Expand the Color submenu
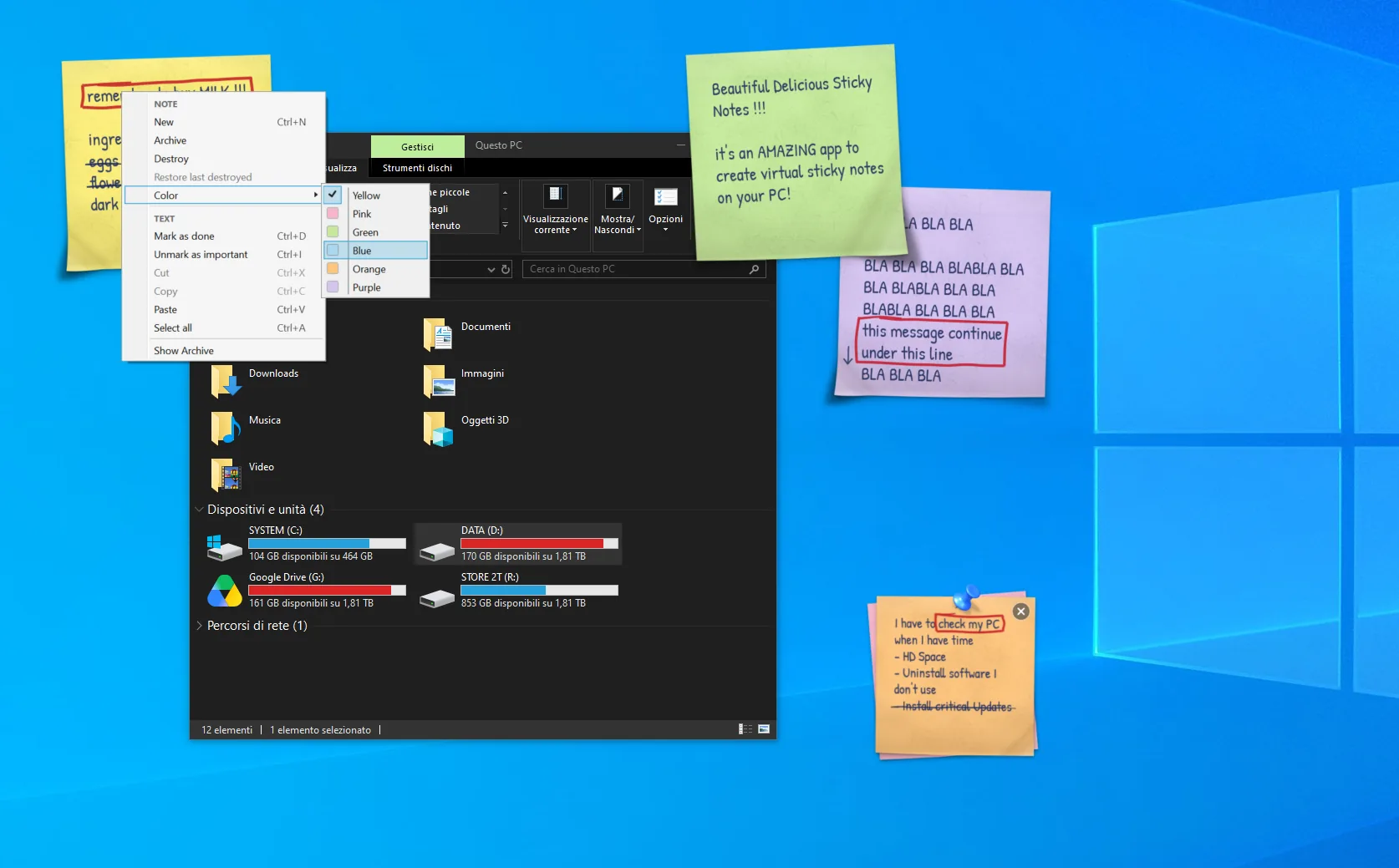Screen dimensions: 1399x868 coord(223,195)
